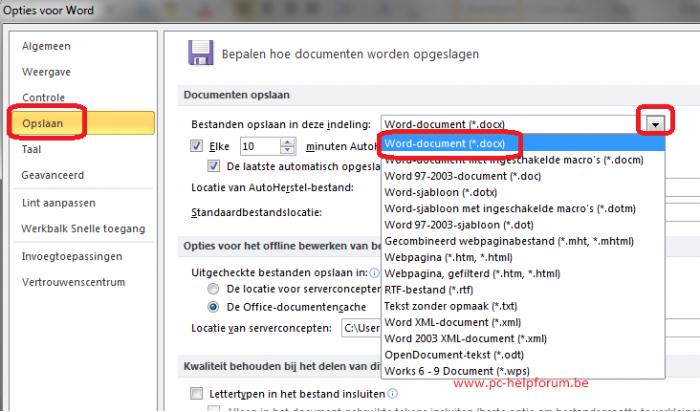Select Word-sjabloon met ingeschakelde macro's (*.dotm)
Image resolution: width=700 pixels, height=412 pixels.
point(523,208)
